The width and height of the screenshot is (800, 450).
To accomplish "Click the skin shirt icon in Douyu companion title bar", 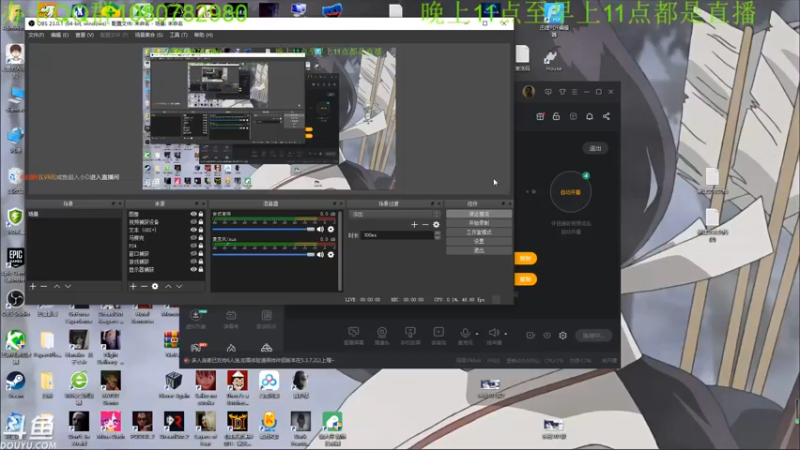I will 562,92.
